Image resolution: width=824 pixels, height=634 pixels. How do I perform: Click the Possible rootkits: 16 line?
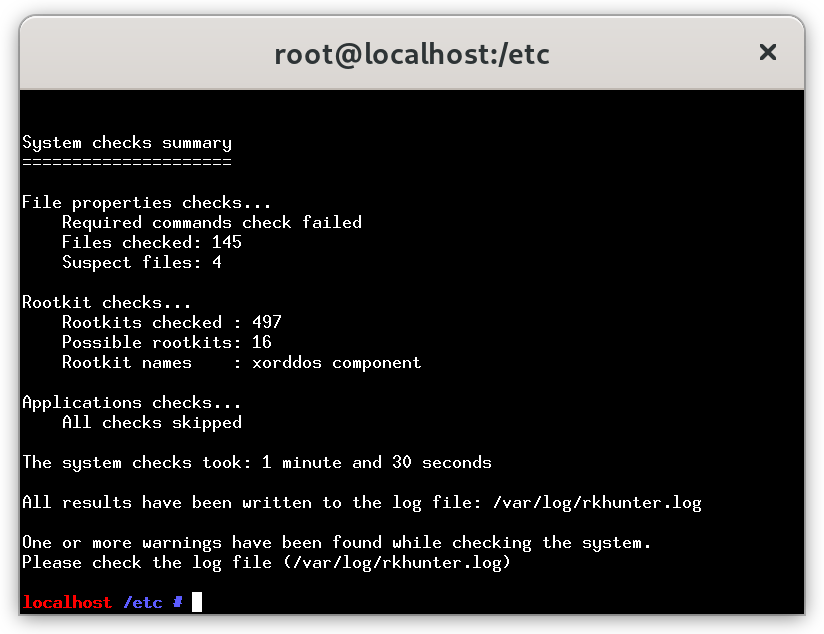click(167, 342)
